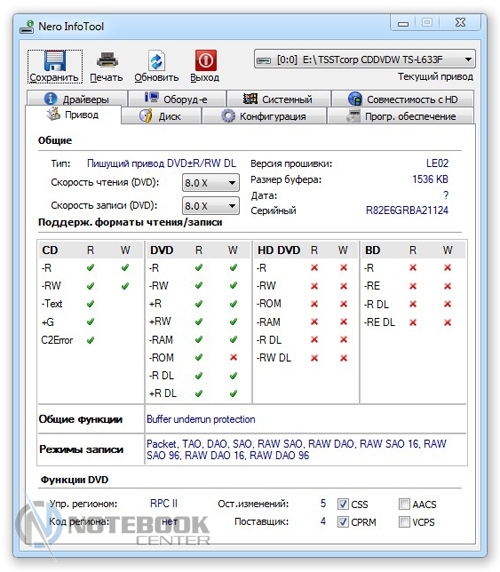Open the Системный tab
The width and height of the screenshot is (500, 572).
[x=279, y=99]
